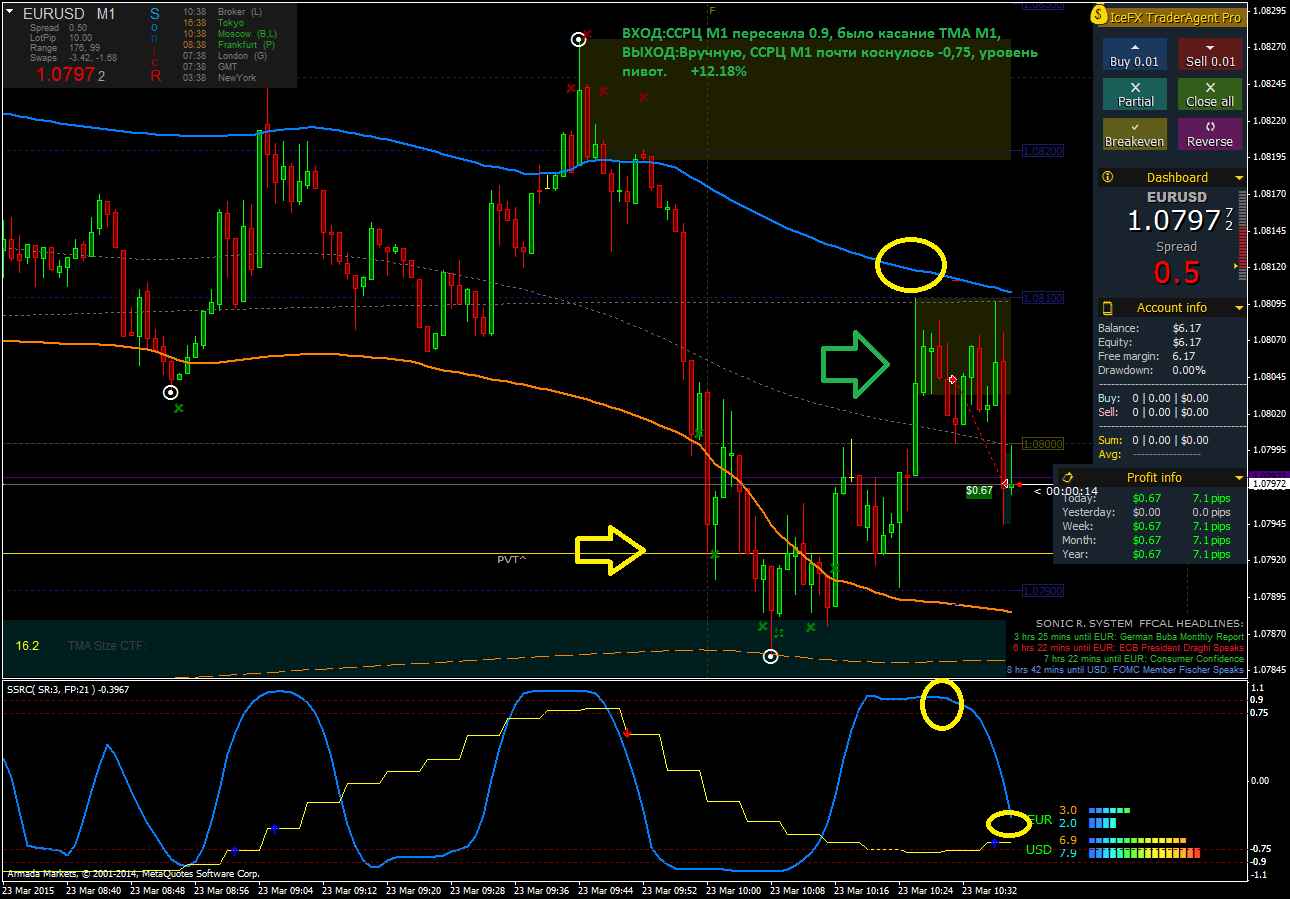The height and width of the screenshot is (899, 1290).
Task: Click the Consumer Confidence headline
Action: click(x=1144, y=659)
